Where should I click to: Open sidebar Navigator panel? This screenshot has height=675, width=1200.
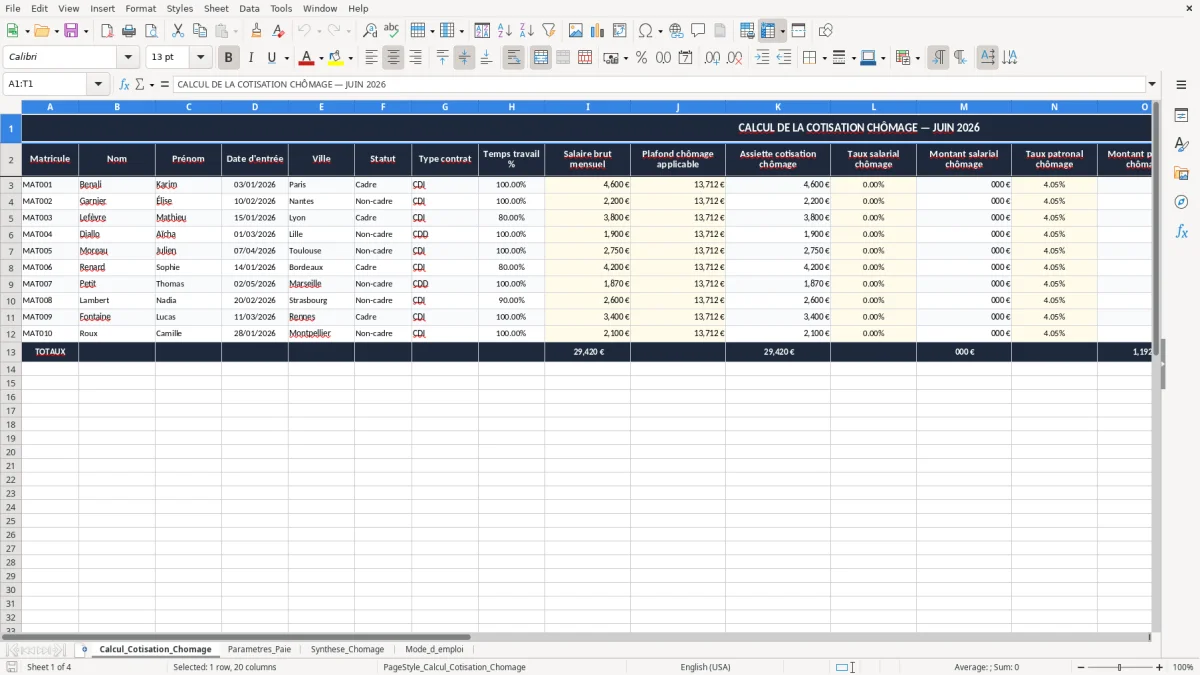[x=1181, y=202]
